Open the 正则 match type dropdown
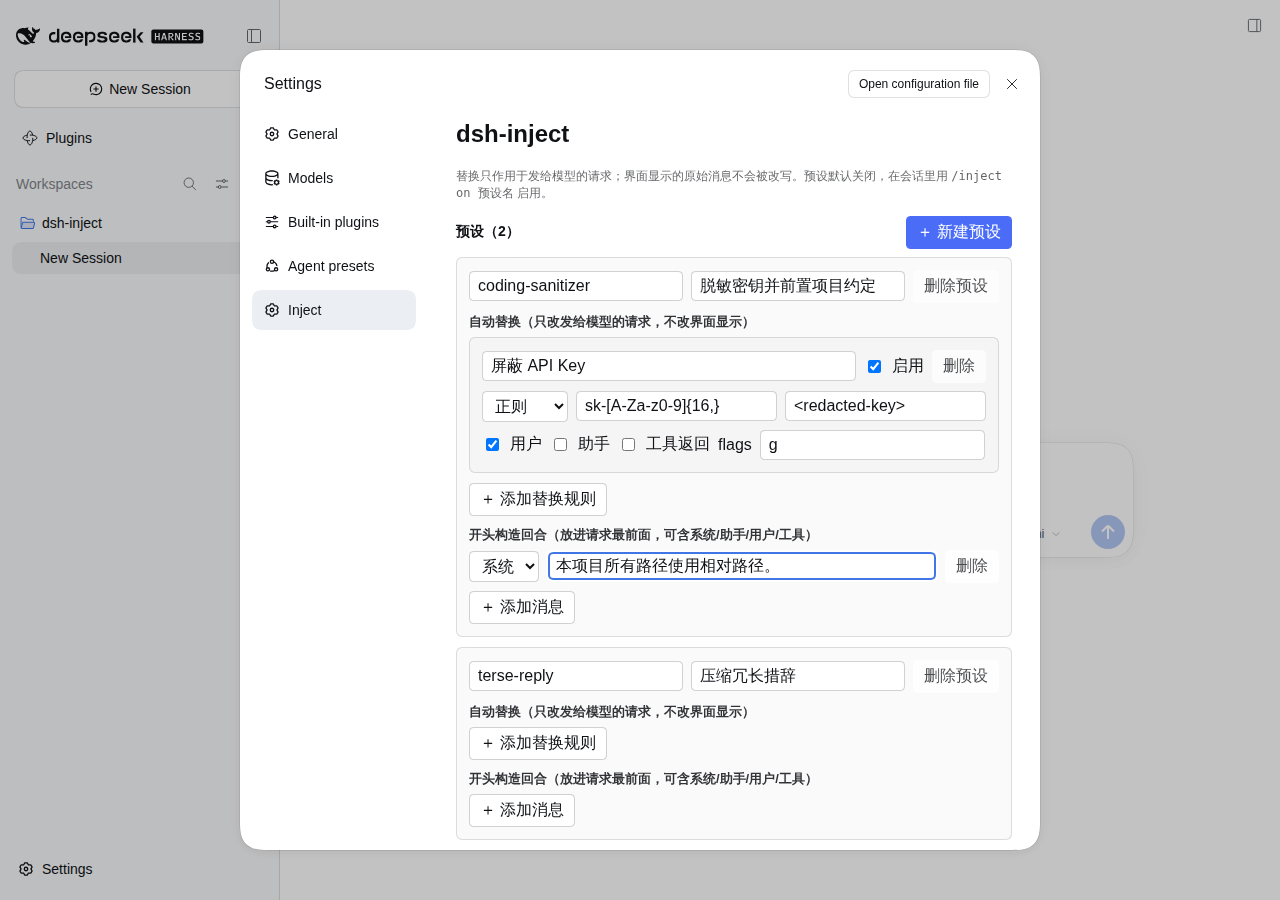The image size is (1280, 900). [525, 406]
